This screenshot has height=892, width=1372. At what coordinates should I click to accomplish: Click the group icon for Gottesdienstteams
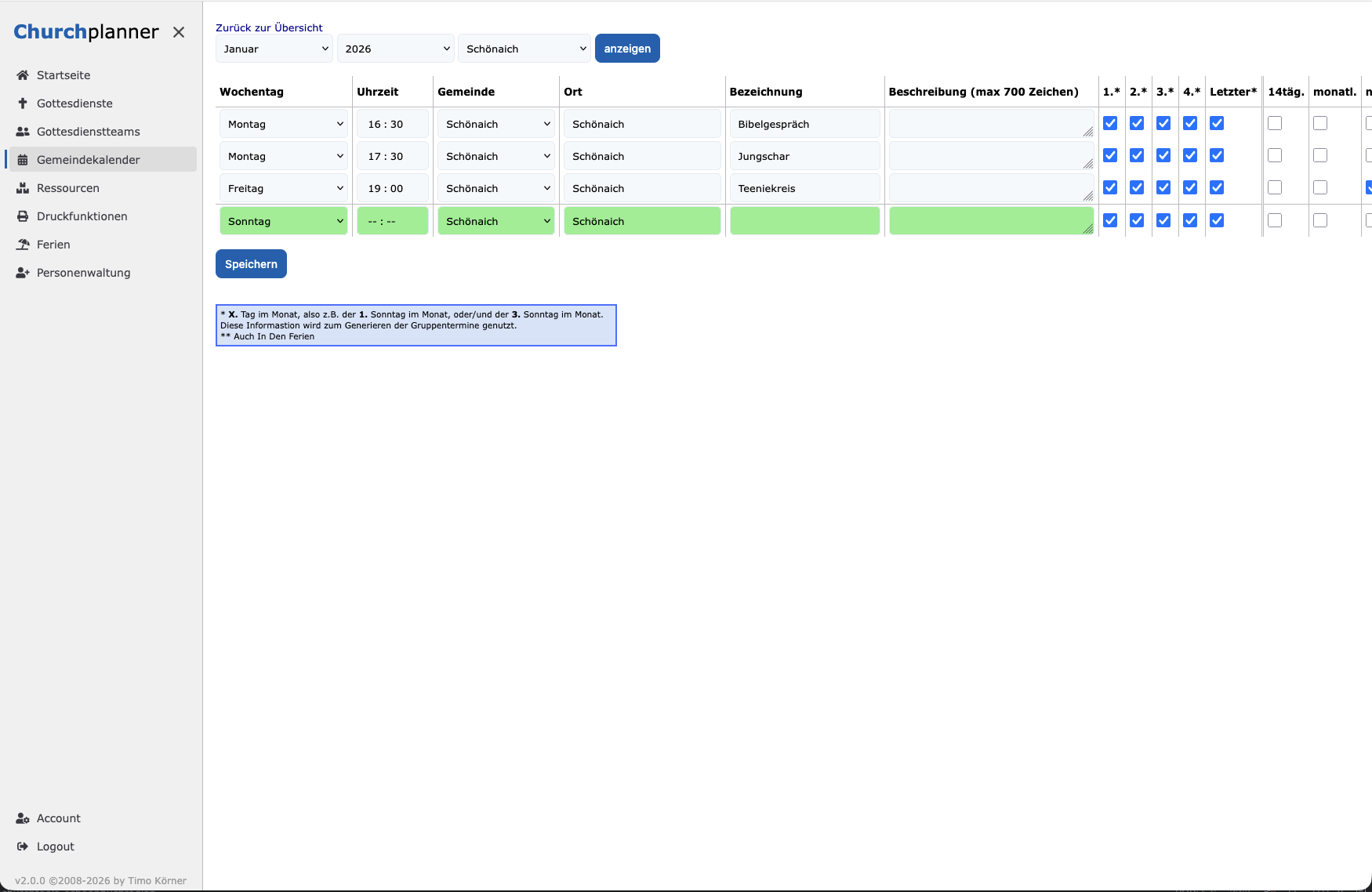[x=23, y=132]
